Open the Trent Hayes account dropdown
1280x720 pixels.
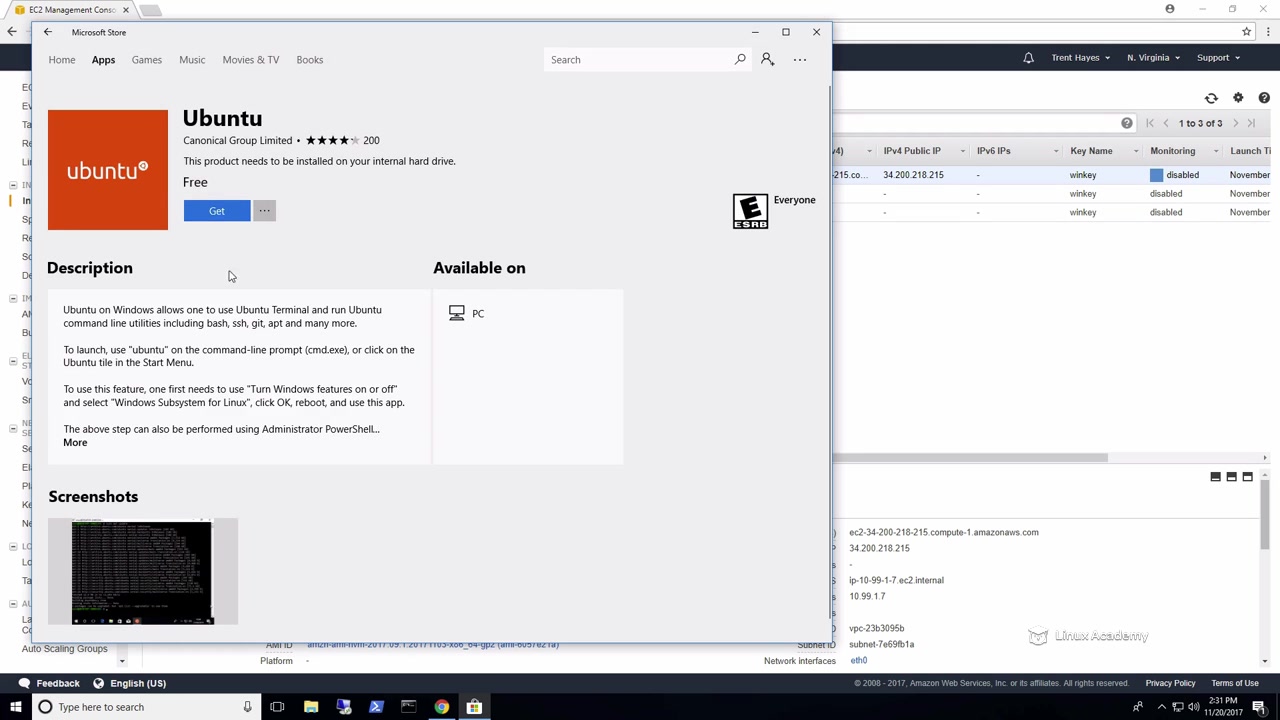click(1080, 58)
